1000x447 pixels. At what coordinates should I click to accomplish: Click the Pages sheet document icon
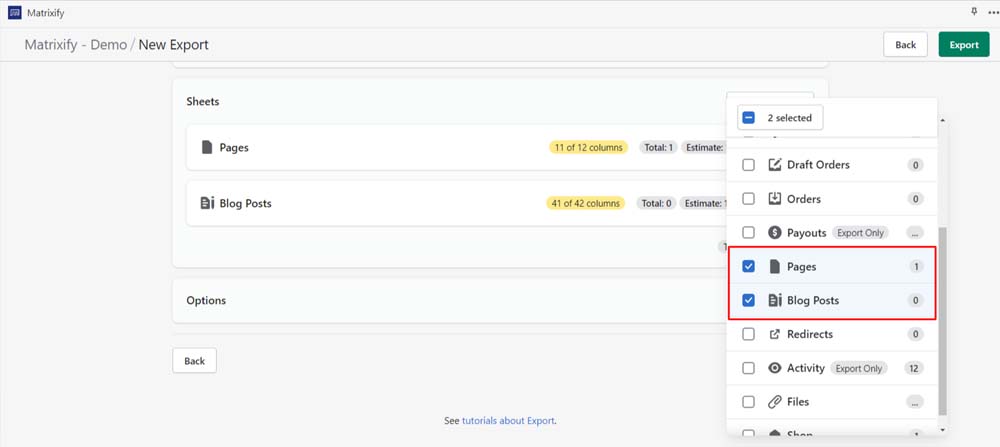coord(206,147)
